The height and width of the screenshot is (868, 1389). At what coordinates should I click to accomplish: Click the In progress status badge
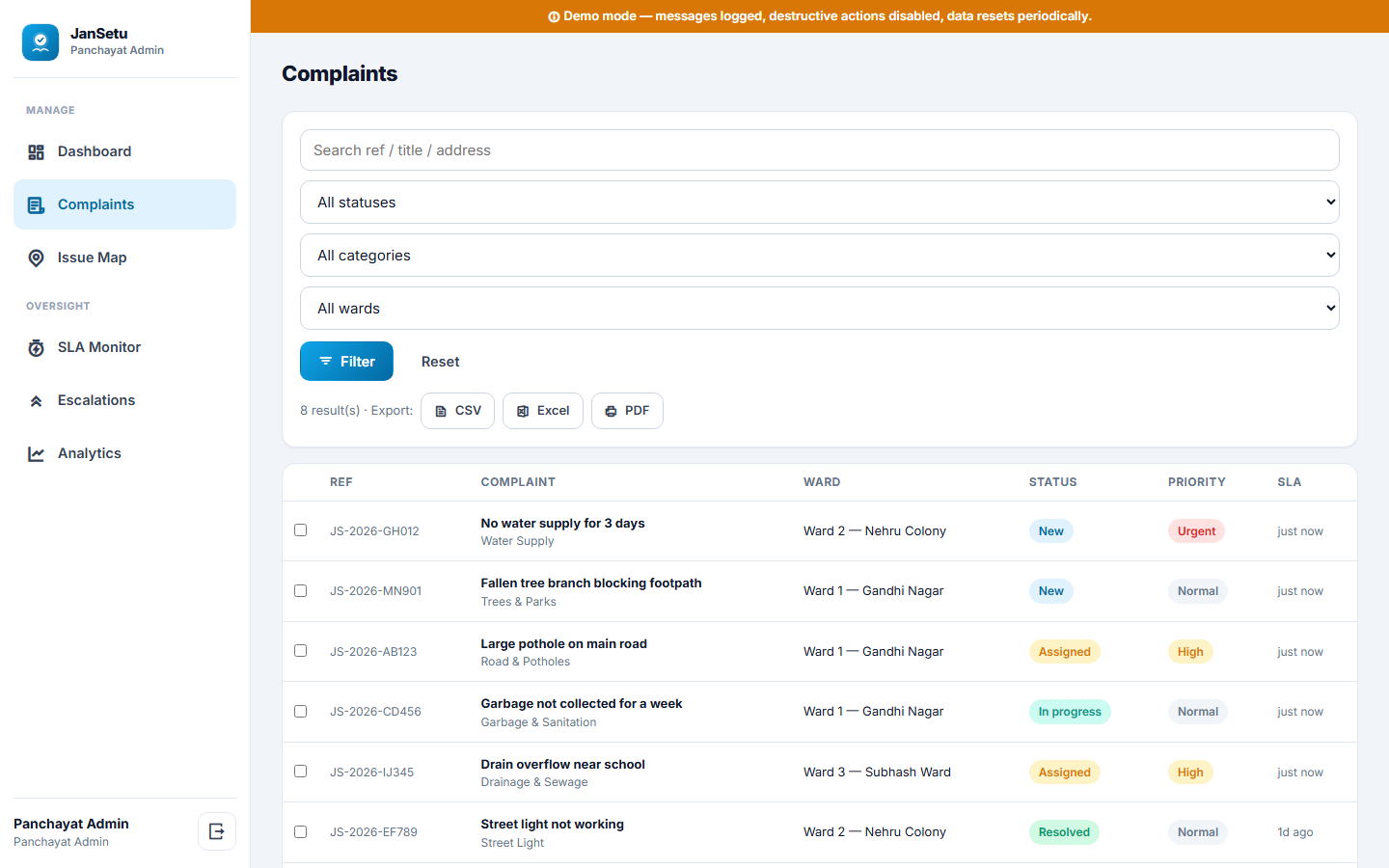pos(1070,712)
